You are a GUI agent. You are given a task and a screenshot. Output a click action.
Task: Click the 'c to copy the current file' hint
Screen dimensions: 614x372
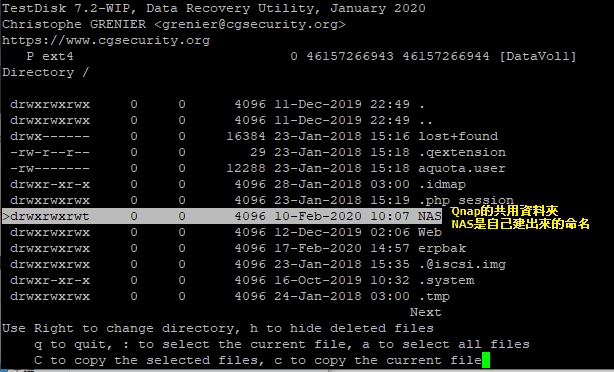pos(377,360)
